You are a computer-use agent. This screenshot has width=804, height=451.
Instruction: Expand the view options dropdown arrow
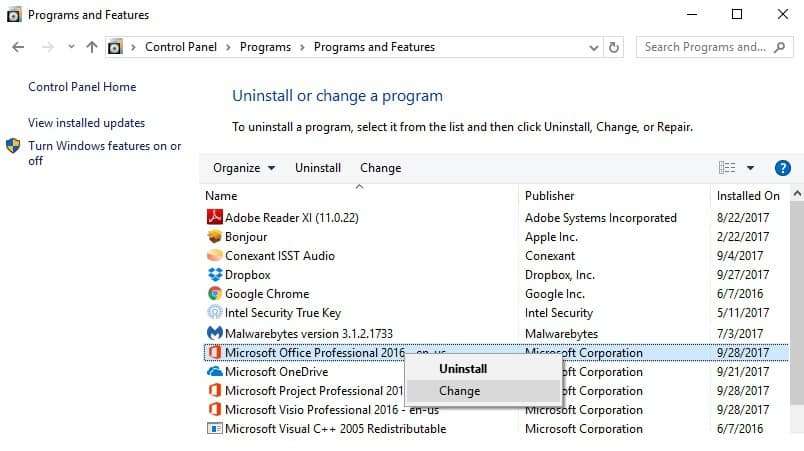click(750, 168)
